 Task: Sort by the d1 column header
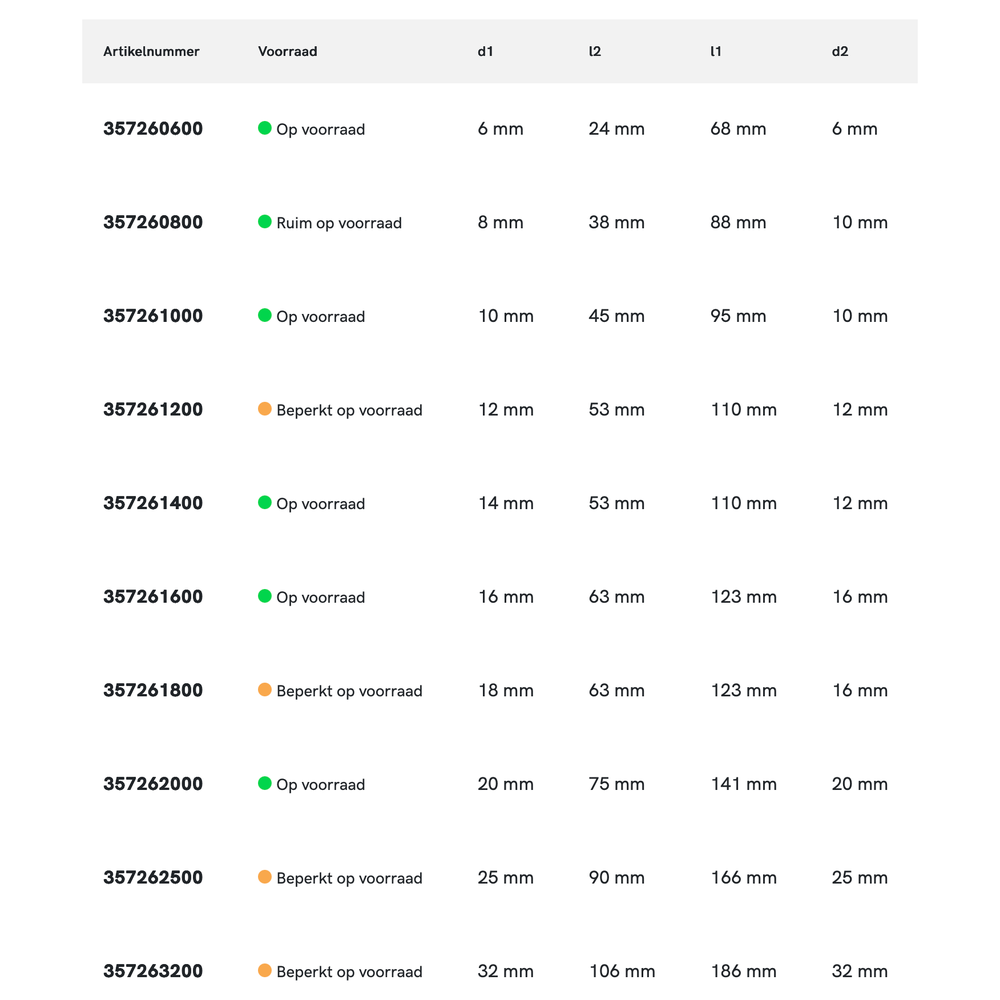pyautogui.click(x=485, y=52)
